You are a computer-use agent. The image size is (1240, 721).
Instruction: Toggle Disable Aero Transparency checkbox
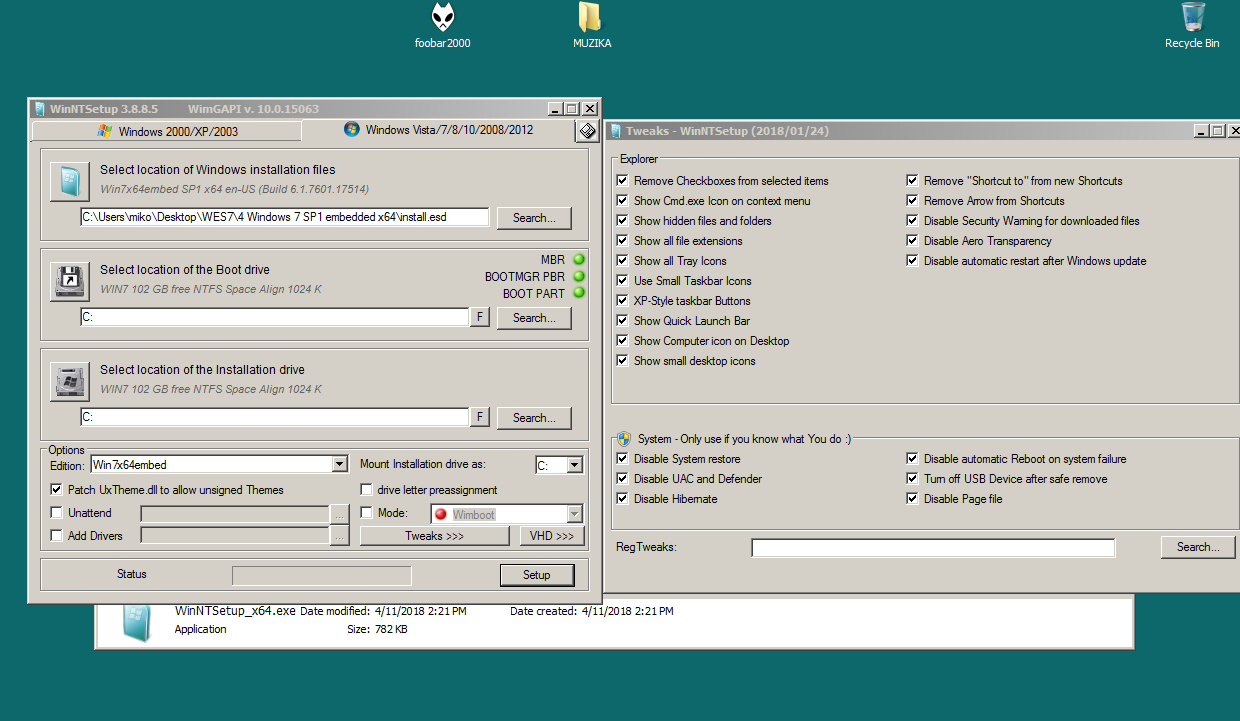[x=913, y=241]
